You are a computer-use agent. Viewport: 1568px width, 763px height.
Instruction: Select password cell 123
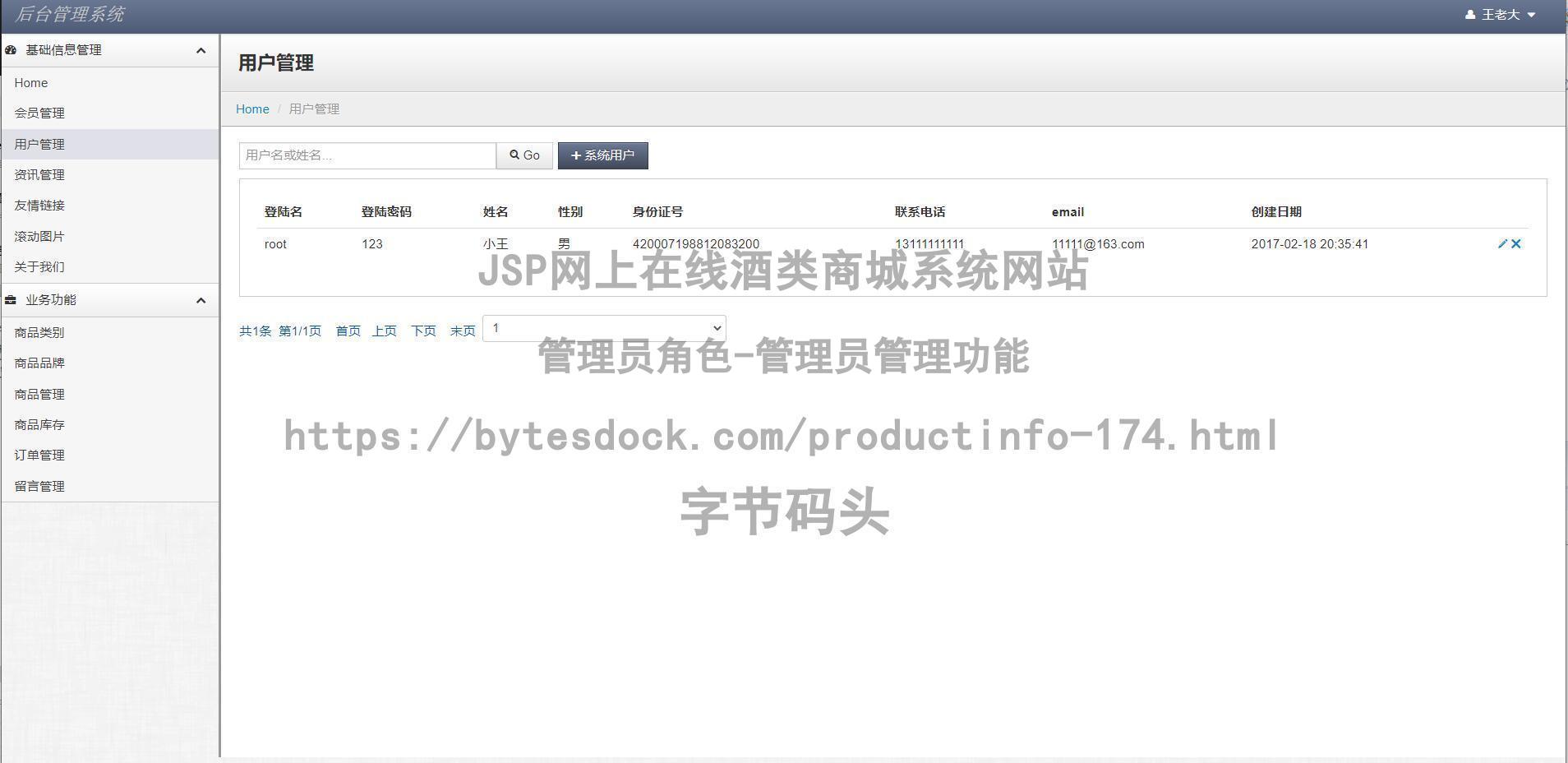click(372, 244)
